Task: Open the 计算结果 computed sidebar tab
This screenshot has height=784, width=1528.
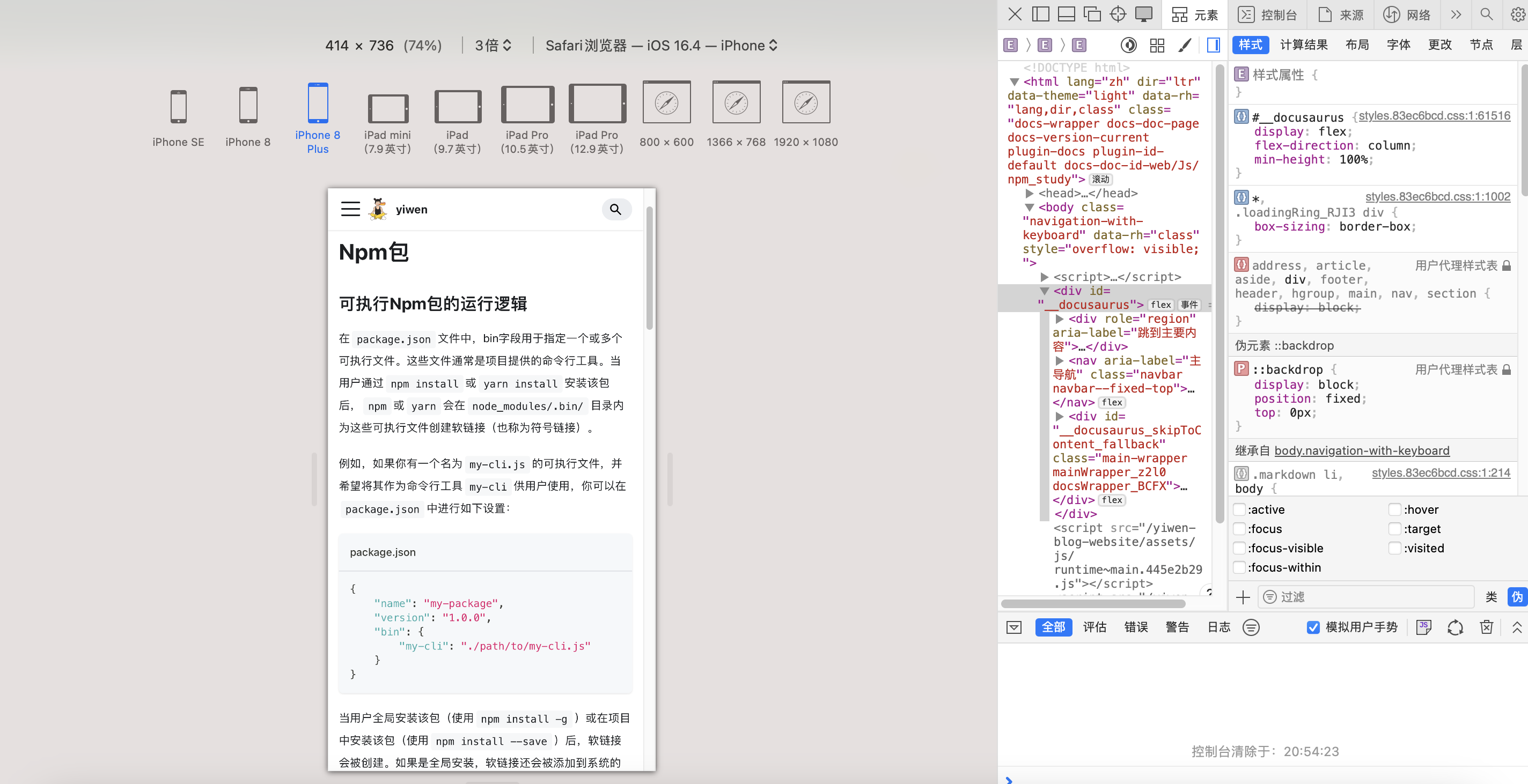Action: pyautogui.click(x=1303, y=45)
